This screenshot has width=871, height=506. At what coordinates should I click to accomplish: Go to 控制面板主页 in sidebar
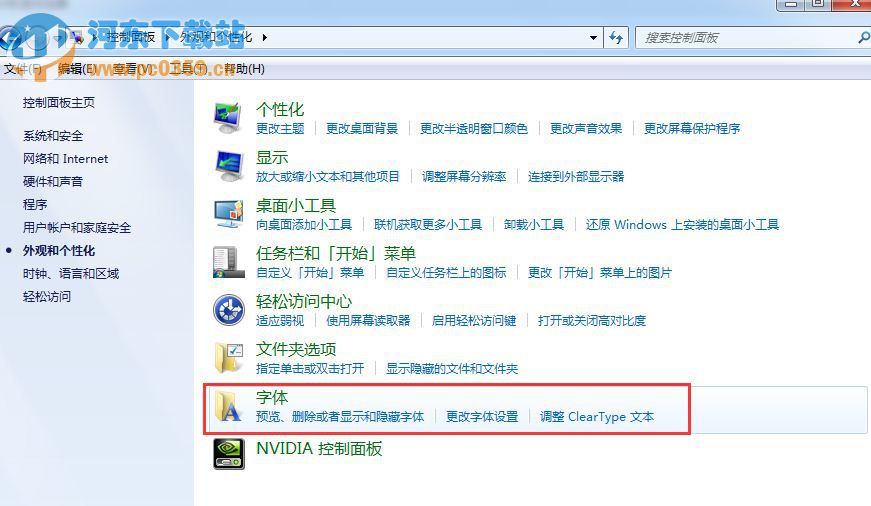(59, 102)
